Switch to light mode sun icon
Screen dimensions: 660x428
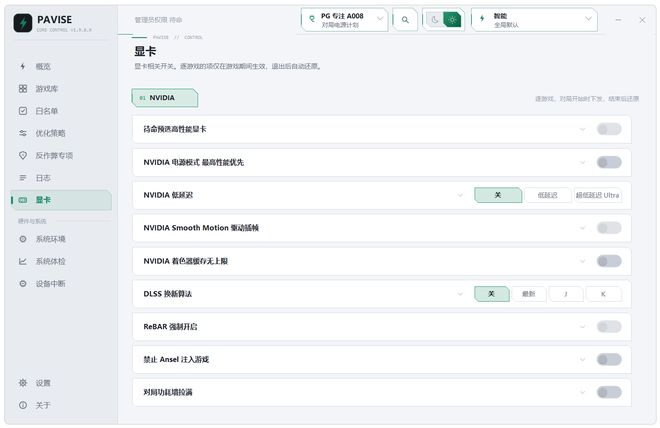452,19
